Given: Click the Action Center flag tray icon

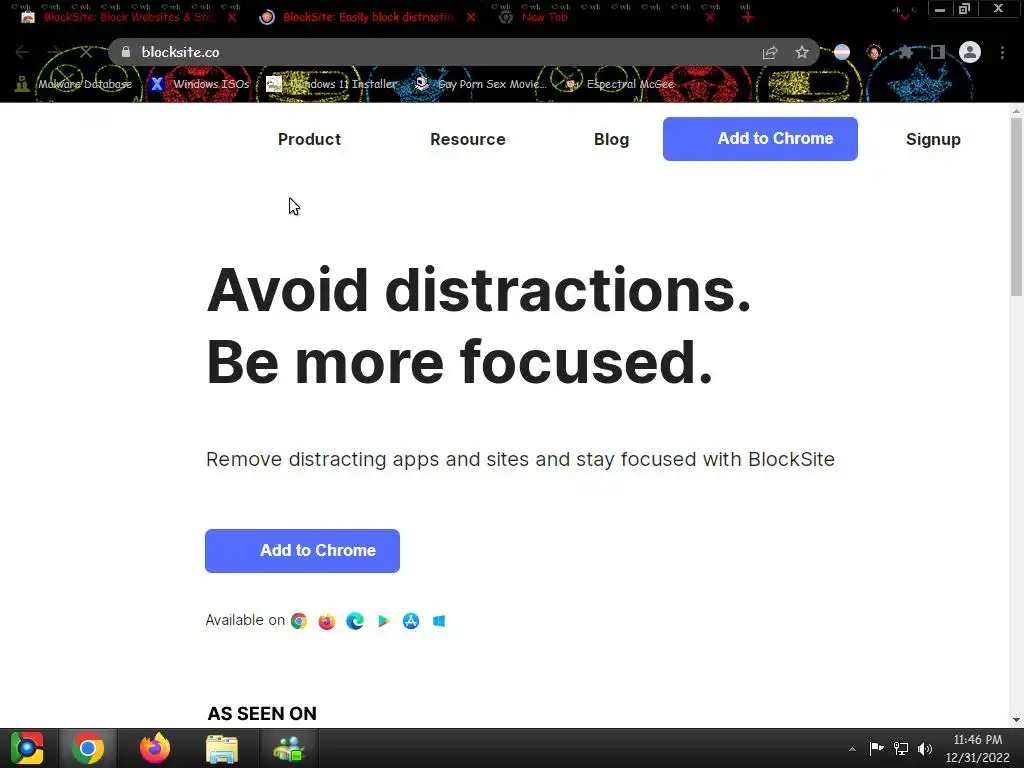Looking at the screenshot, I should point(876,748).
